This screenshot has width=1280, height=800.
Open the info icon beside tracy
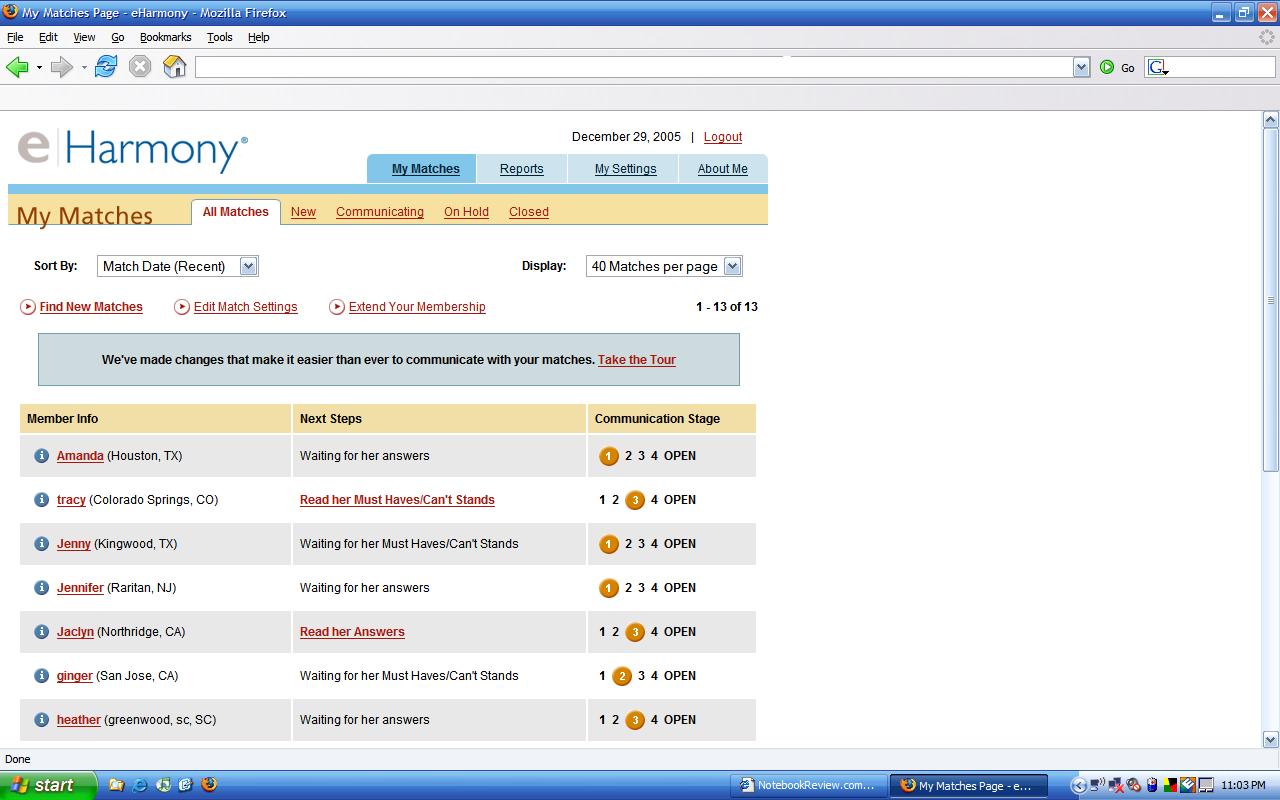click(x=41, y=500)
